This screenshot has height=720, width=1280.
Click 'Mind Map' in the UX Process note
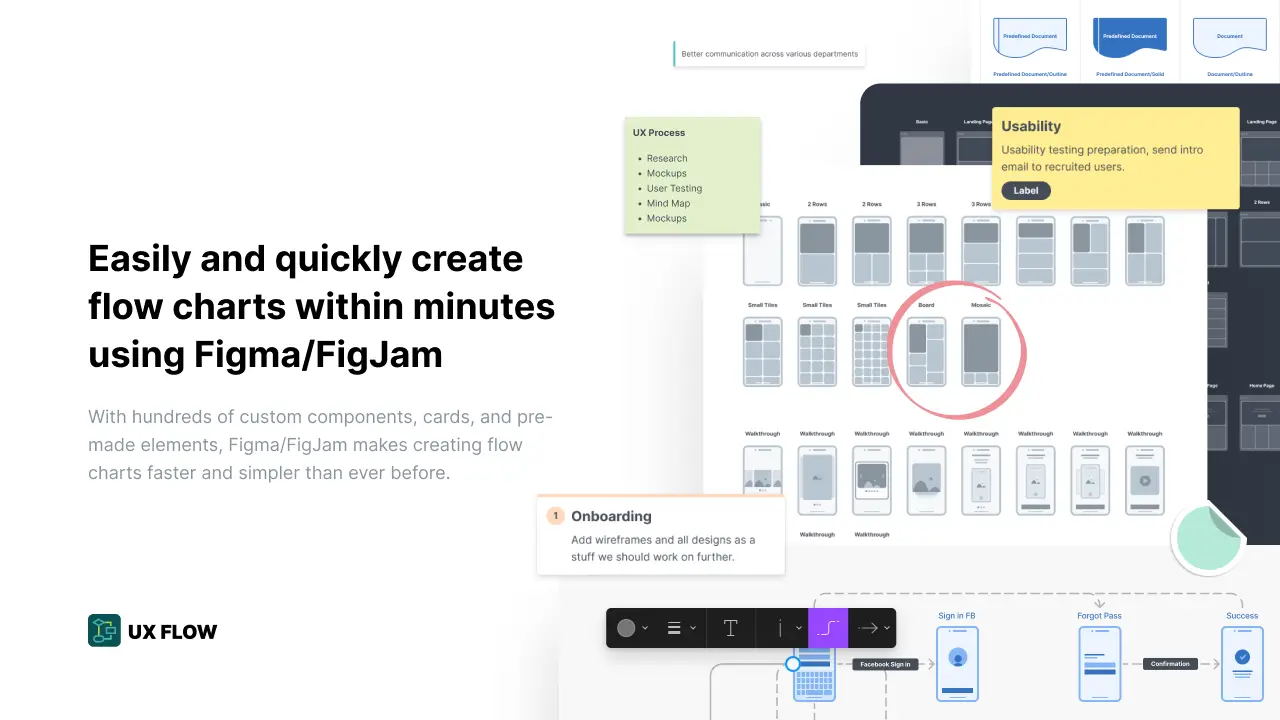coord(668,203)
